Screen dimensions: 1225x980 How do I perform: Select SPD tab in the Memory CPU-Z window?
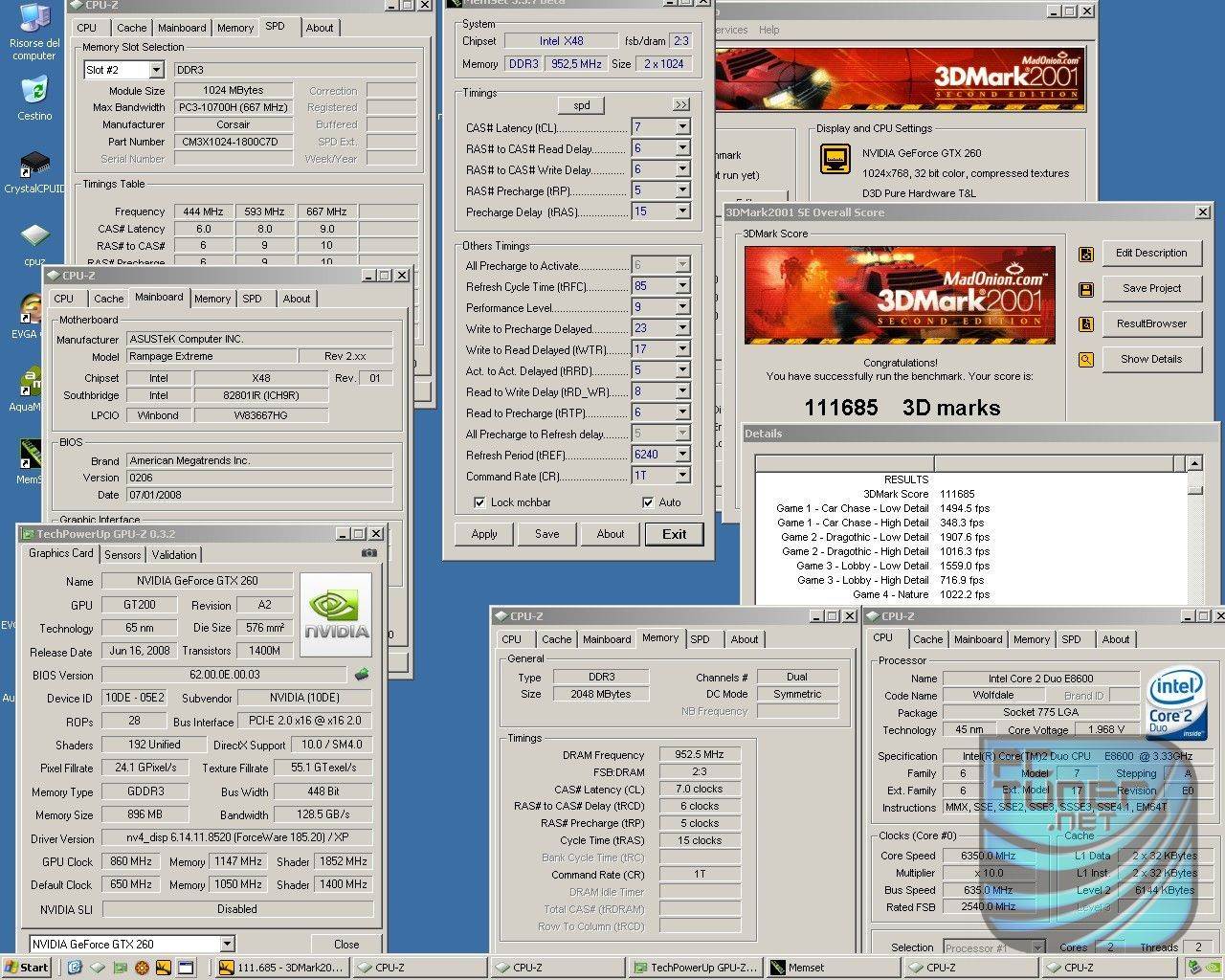701,639
